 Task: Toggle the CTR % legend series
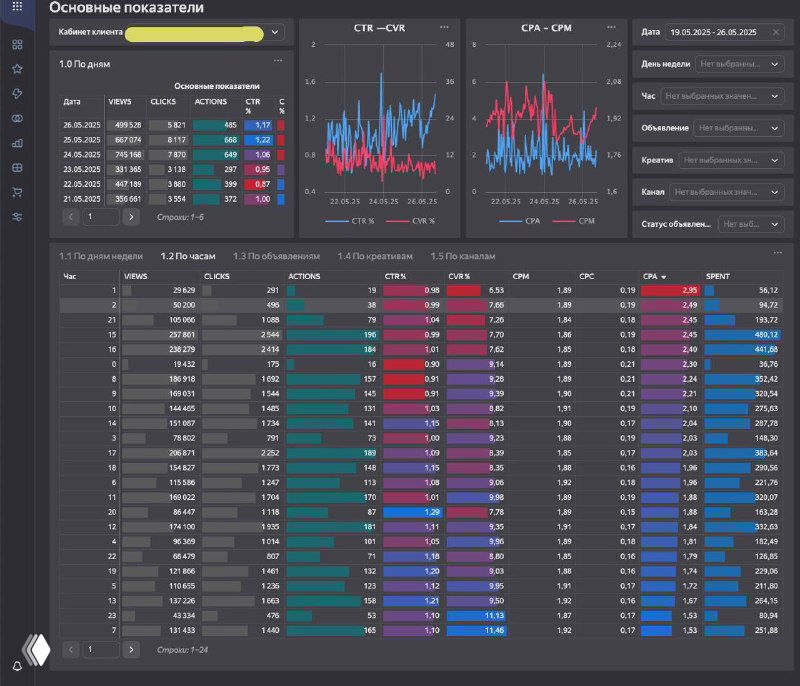351,221
